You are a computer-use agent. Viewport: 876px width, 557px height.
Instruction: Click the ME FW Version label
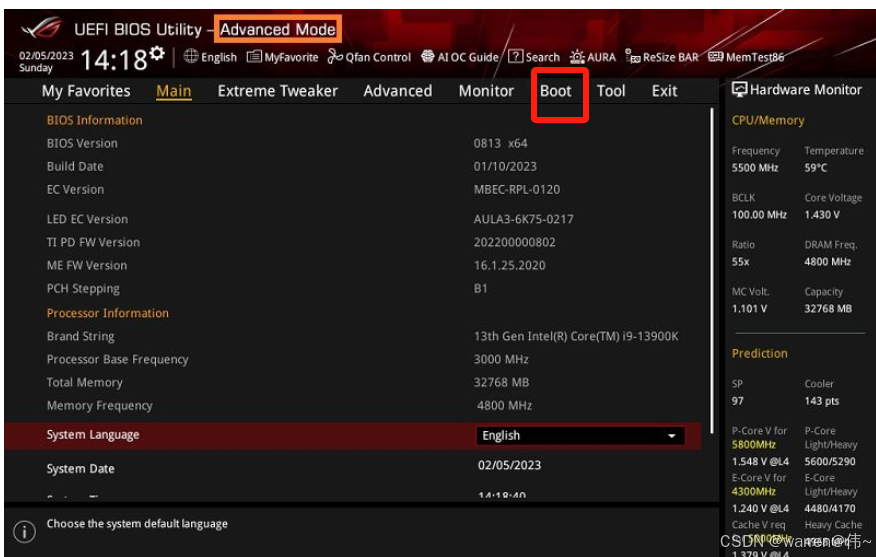tap(87, 265)
